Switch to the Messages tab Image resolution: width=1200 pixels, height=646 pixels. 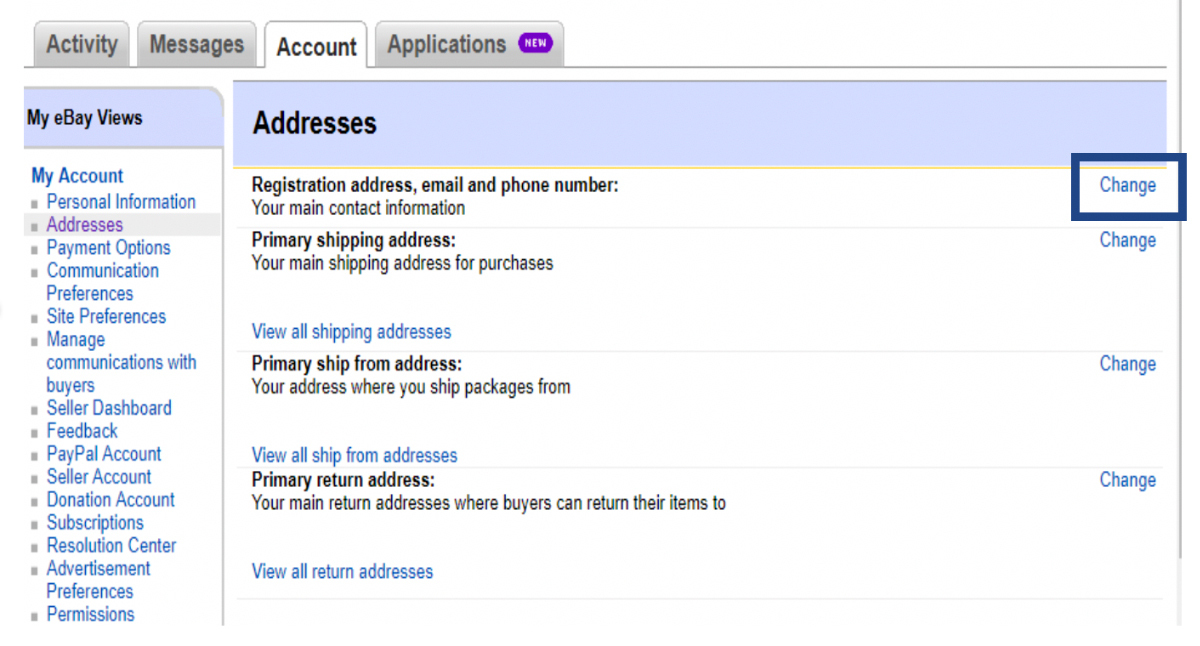pyautogui.click(x=196, y=44)
